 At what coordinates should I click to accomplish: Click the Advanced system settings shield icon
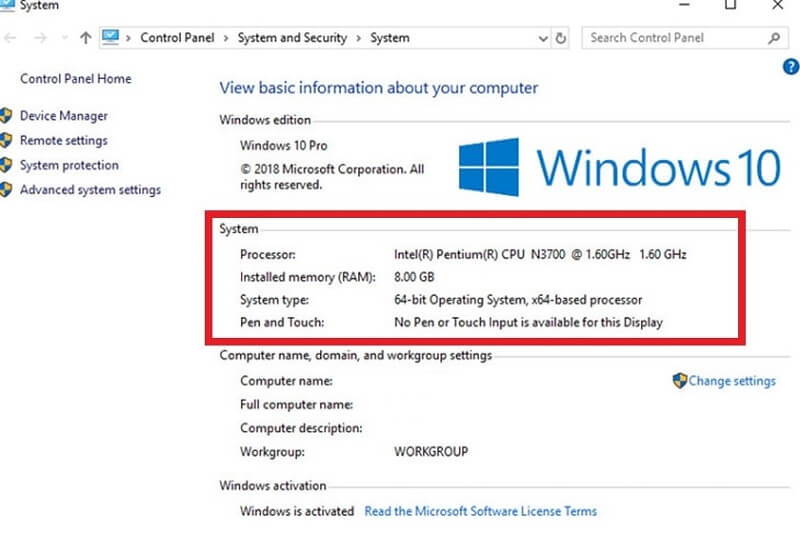click(5, 190)
